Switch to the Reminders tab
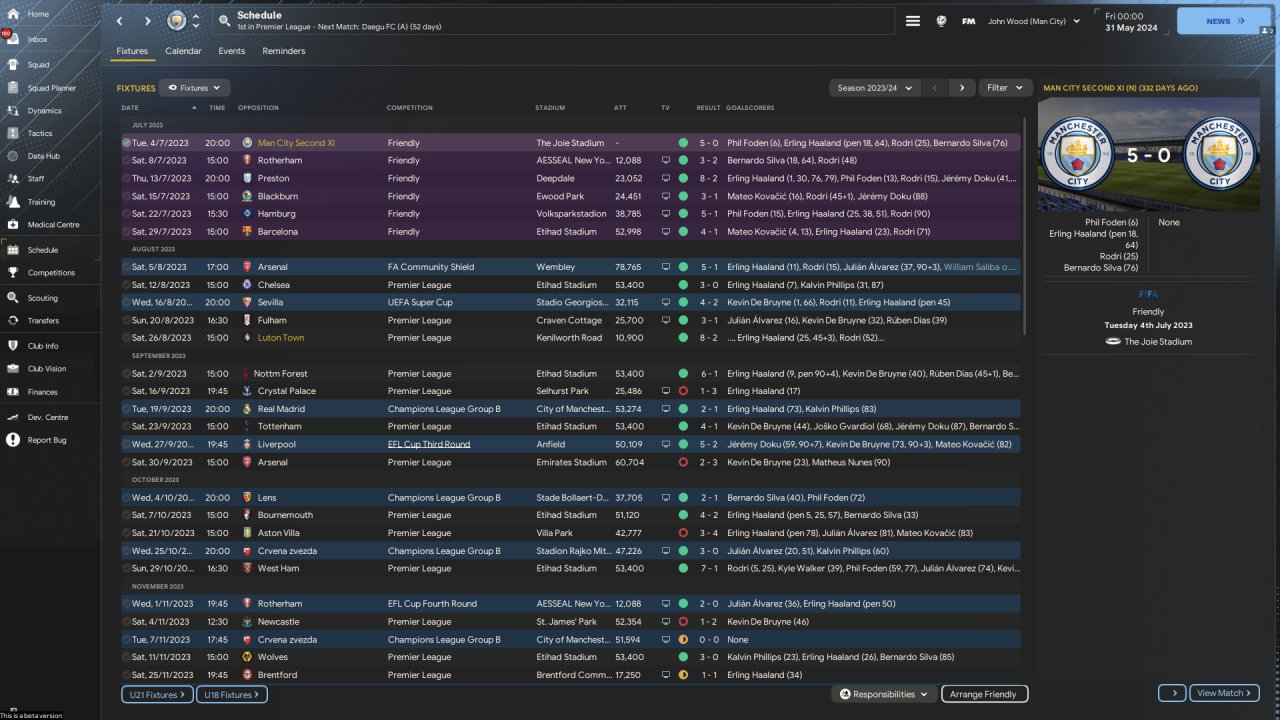 coord(284,51)
